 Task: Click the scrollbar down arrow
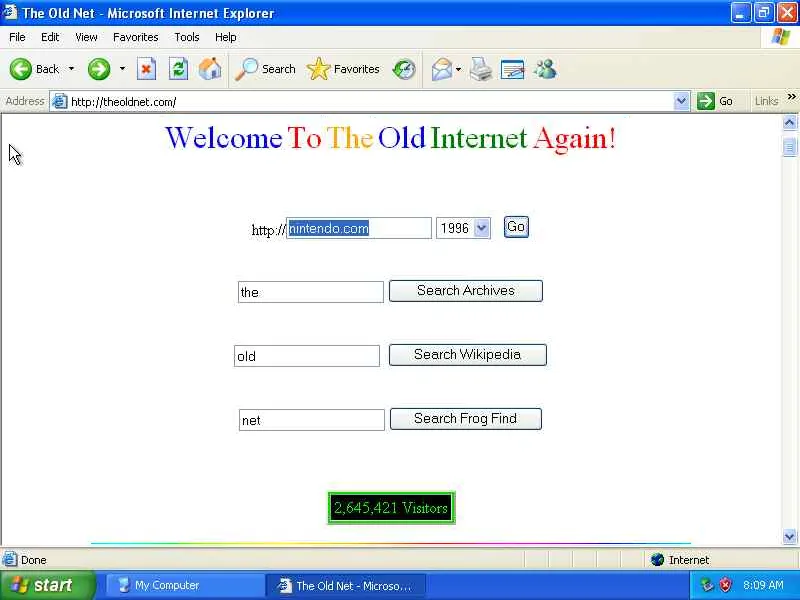click(x=789, y=536)
